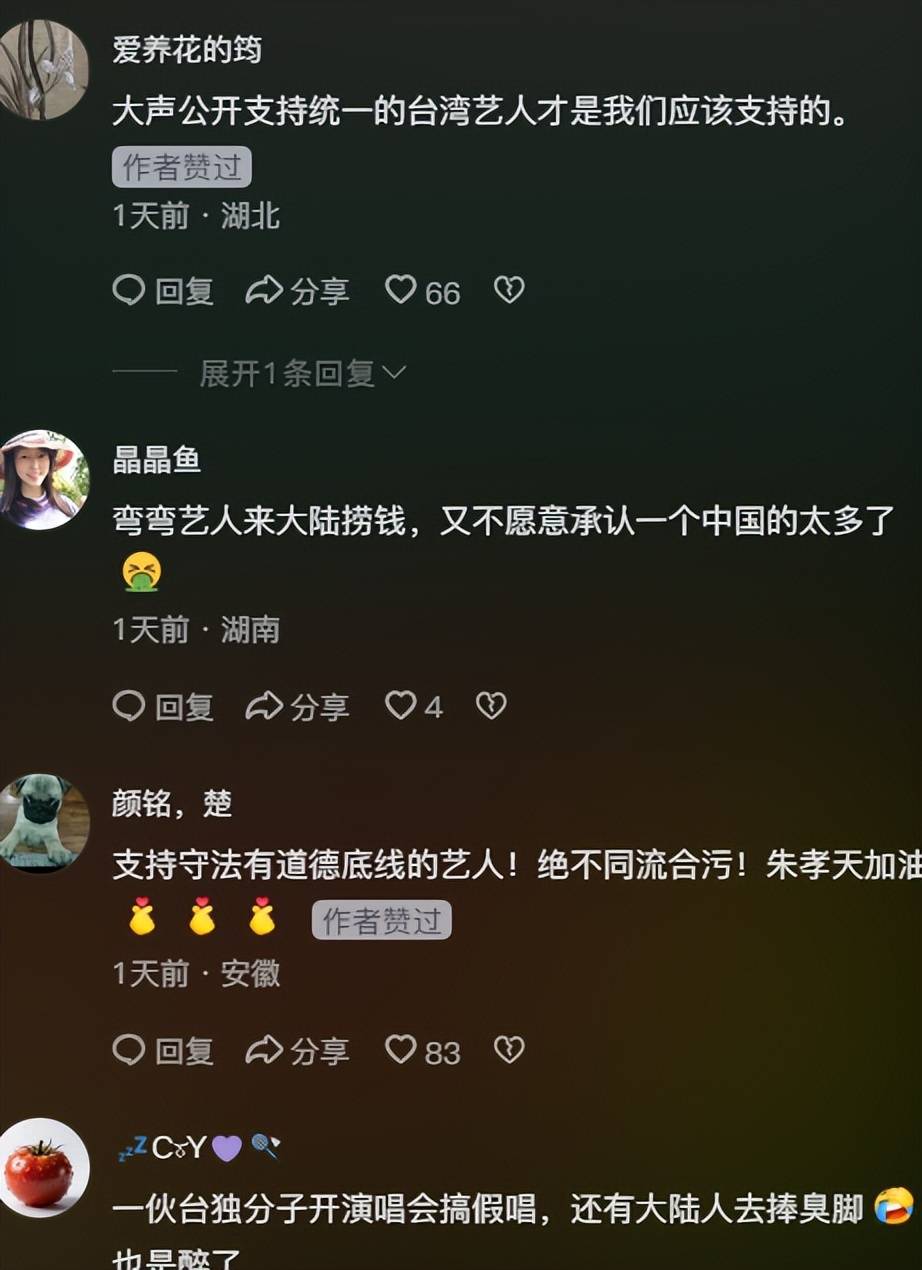Image resolution: width=922 pixels, height=1270 pixels.
Task: Reply to 颜铭，楚's comment
Action: point(163,1051)
